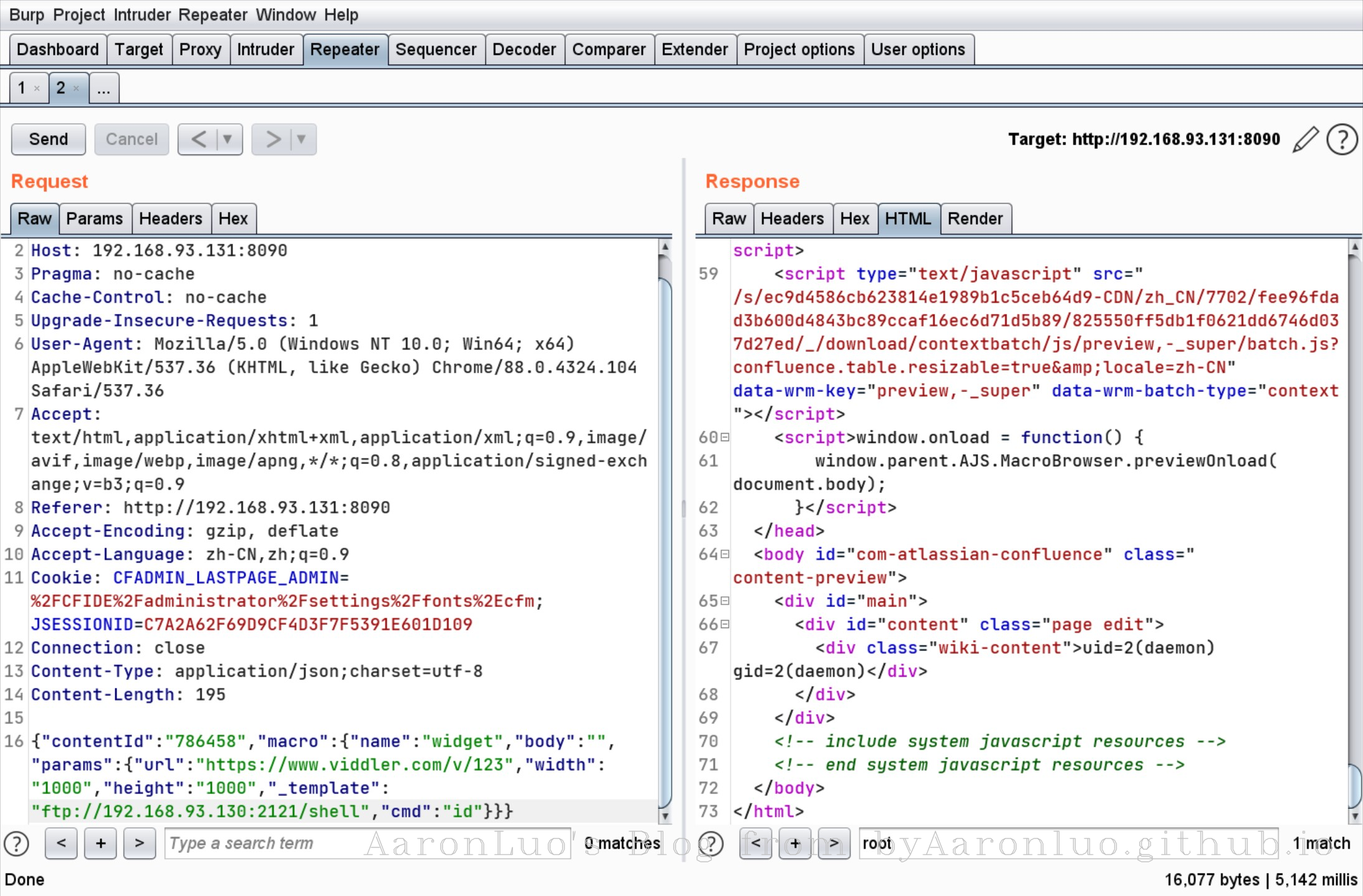Click the plus button in request search bar
Viewport: 1363px width, 896px height.
tap(100, 844)
